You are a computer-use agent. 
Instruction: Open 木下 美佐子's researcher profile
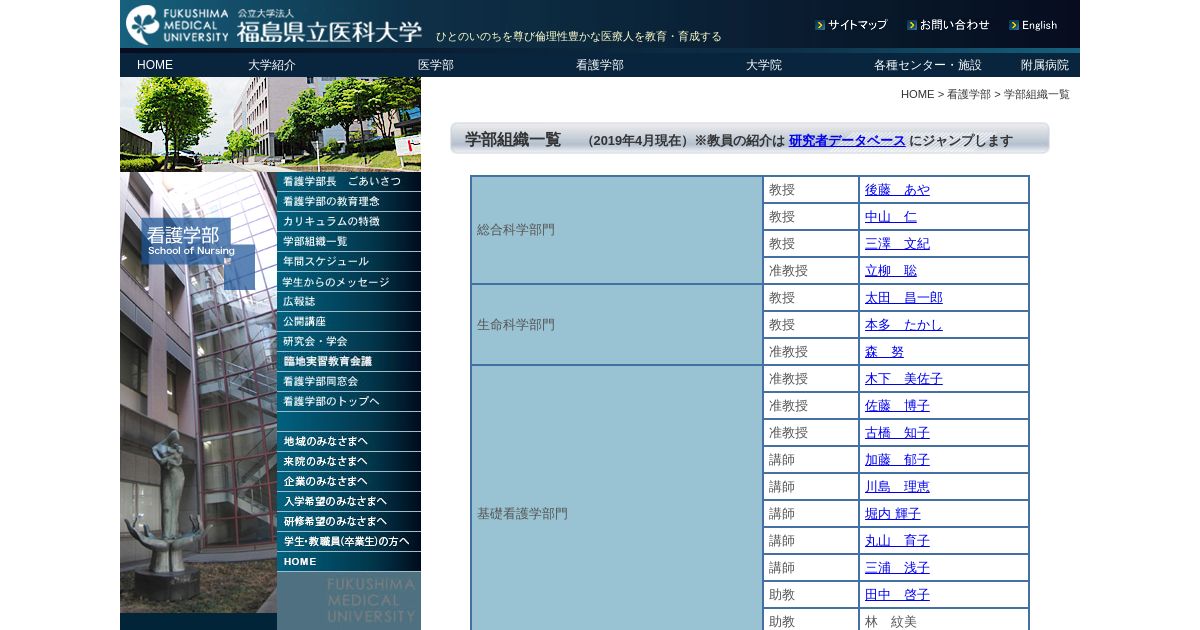[x=904, y=379]
